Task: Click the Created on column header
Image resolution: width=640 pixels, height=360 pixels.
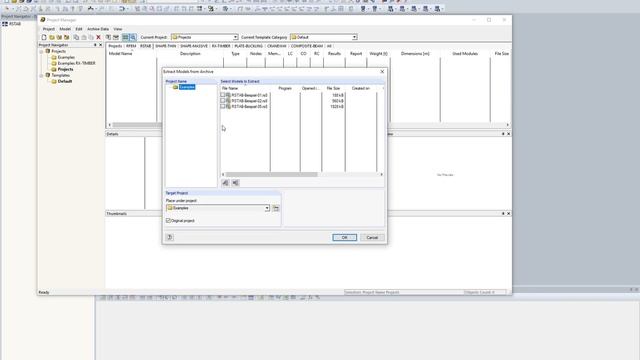Action: 361,88
